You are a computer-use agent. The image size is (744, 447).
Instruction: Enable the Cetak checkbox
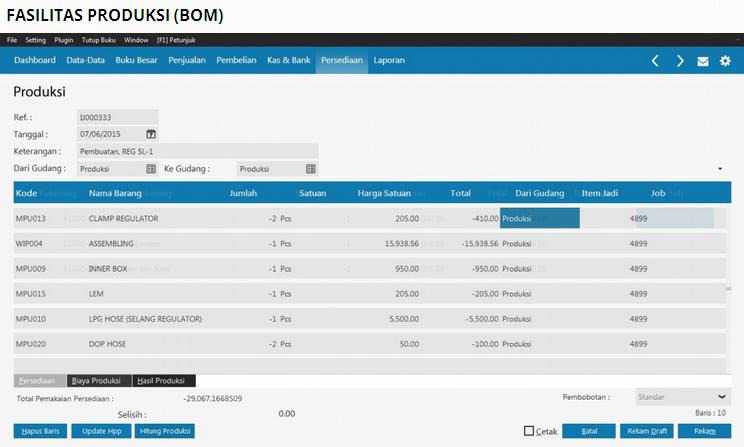point(529,431)
